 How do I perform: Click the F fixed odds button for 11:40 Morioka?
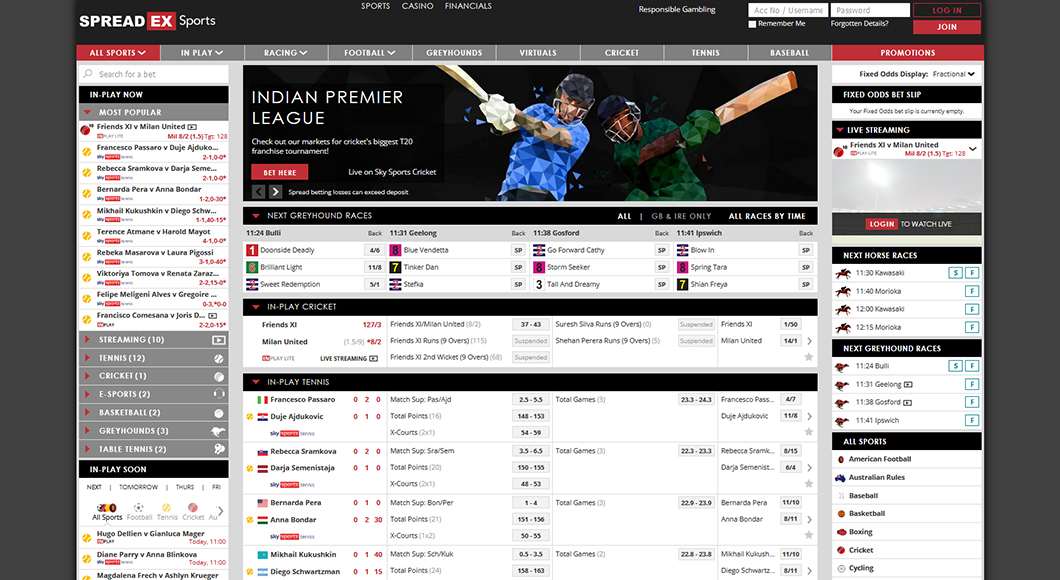pyautogui.click(x=971, y=291)
